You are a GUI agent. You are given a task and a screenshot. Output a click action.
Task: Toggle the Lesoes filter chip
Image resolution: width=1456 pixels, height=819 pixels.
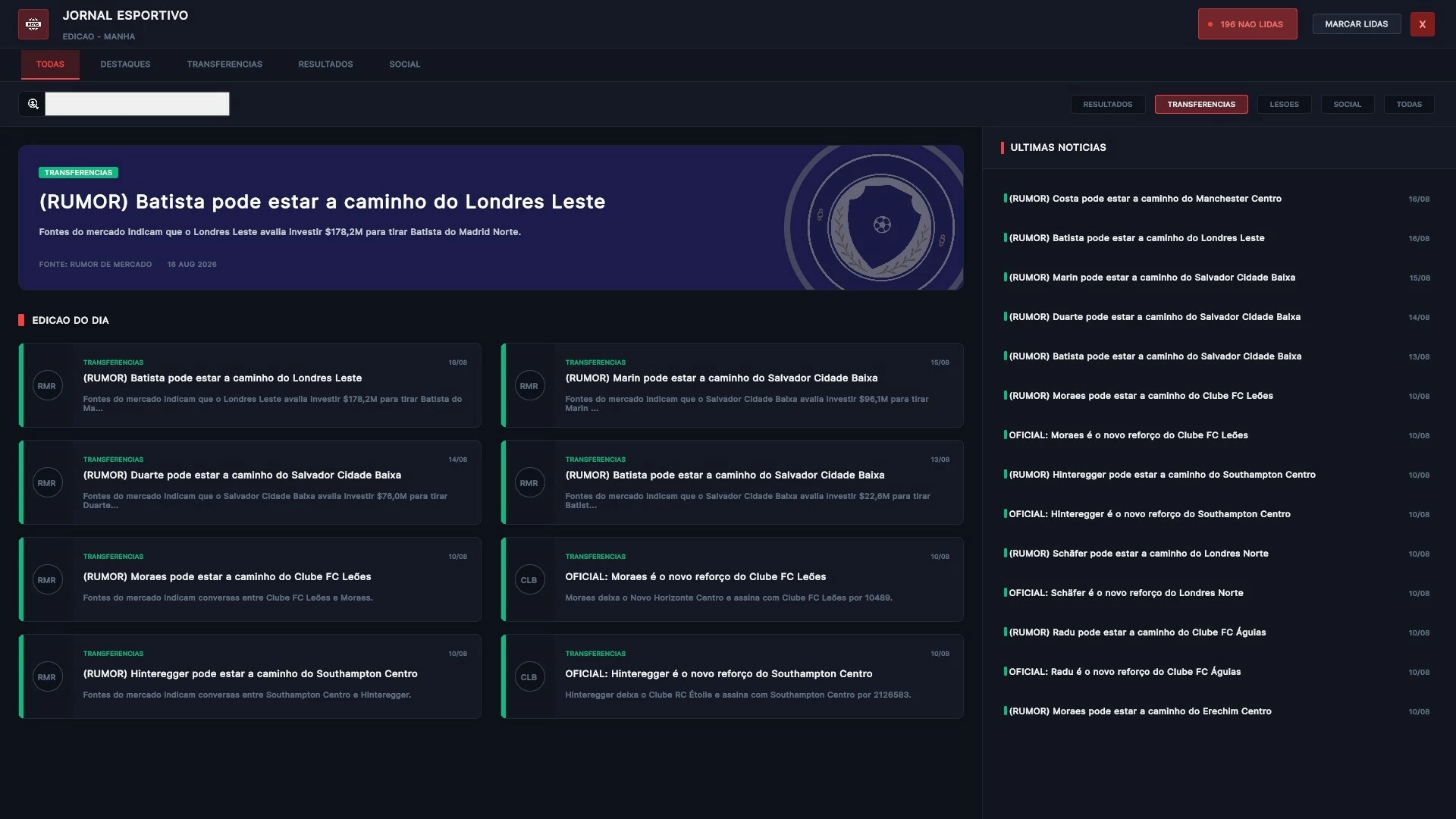[1284, 105]
